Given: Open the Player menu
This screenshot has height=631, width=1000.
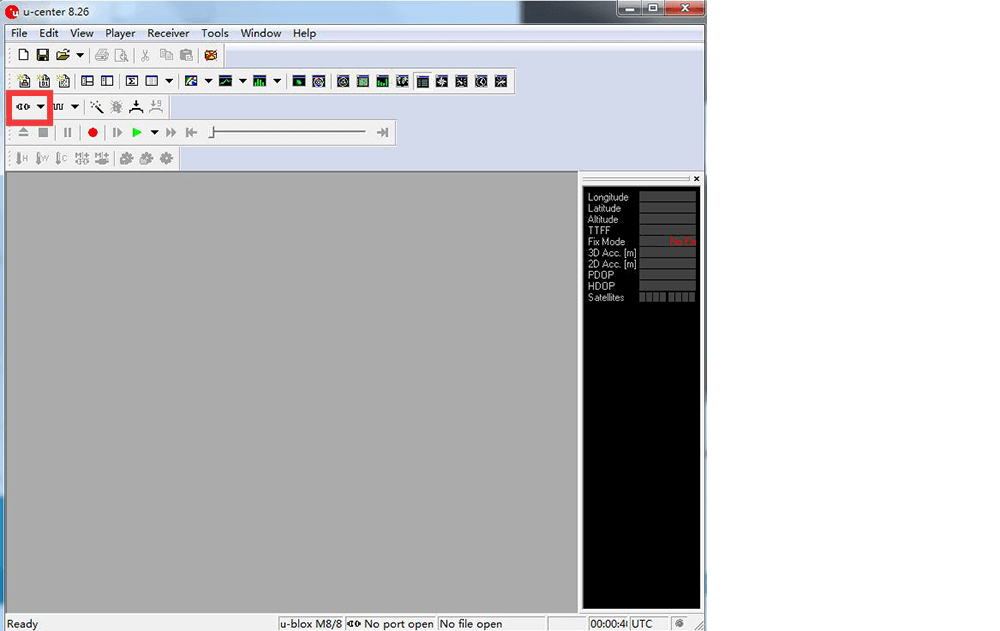Looking at the screenshot, I should (x=120, y=33).
